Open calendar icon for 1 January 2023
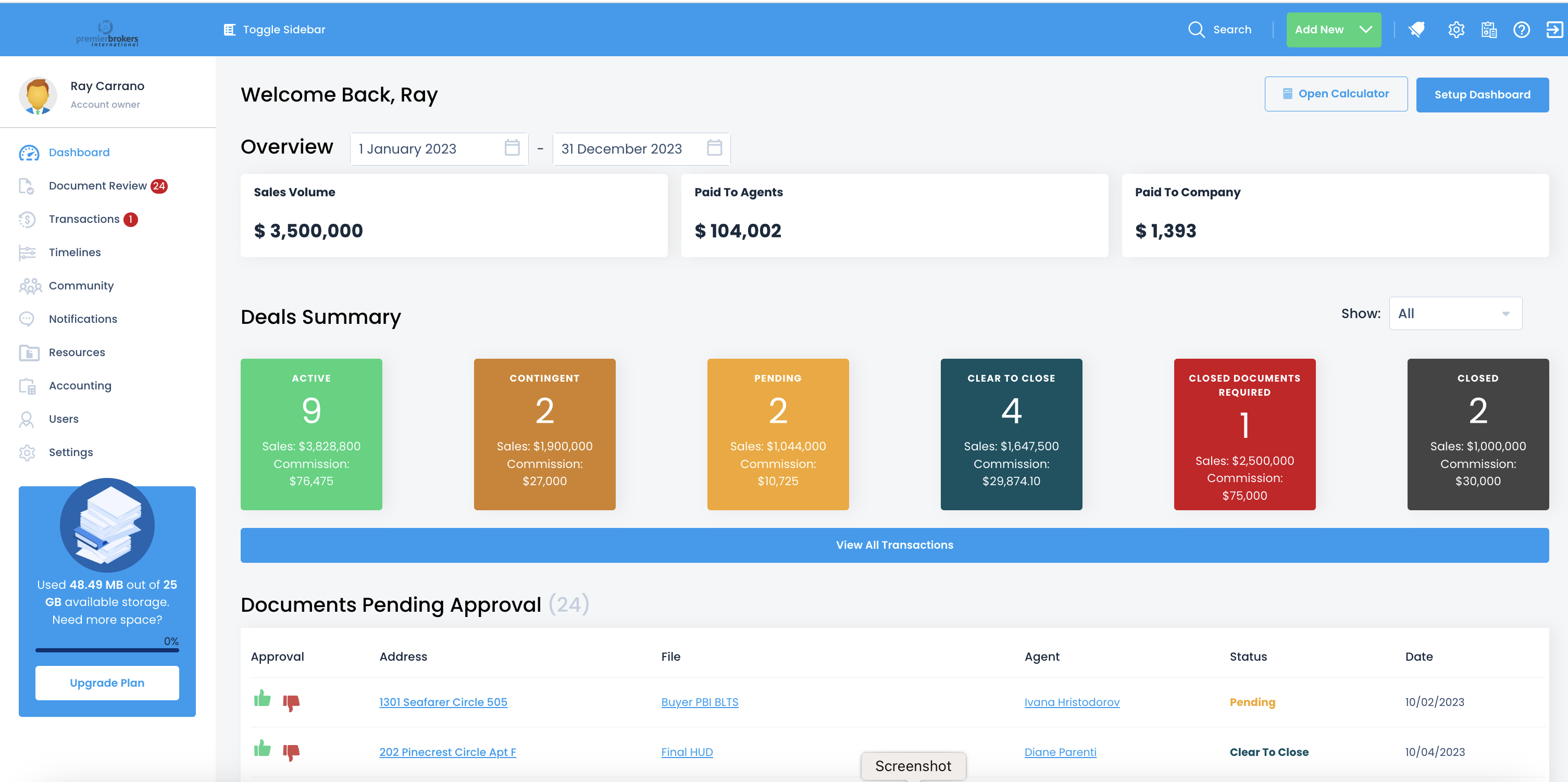Screen dimensions: 1568x782 click(512, 148)
